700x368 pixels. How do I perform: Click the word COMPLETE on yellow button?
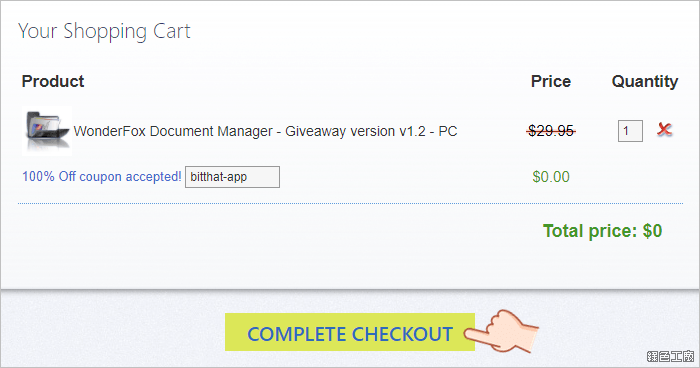pyautogui.click(x=297, y=334)
